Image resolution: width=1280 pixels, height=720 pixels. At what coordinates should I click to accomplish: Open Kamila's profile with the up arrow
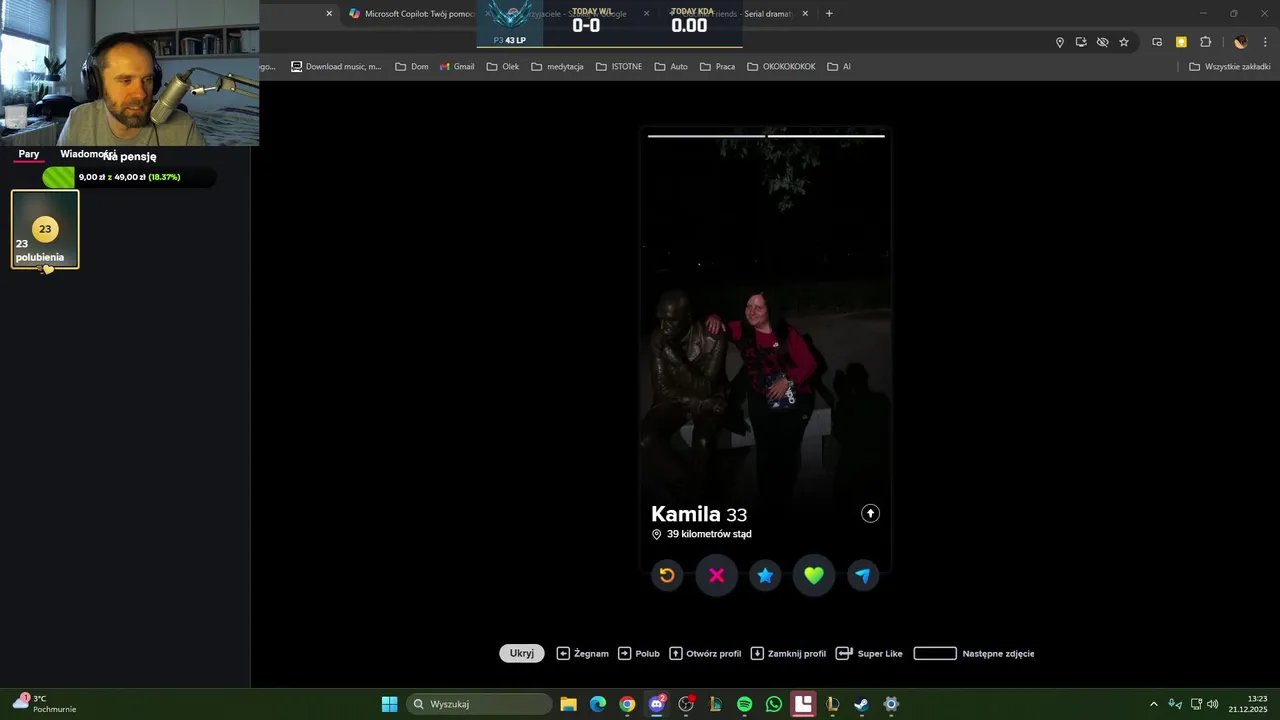[x=870, y=513]
